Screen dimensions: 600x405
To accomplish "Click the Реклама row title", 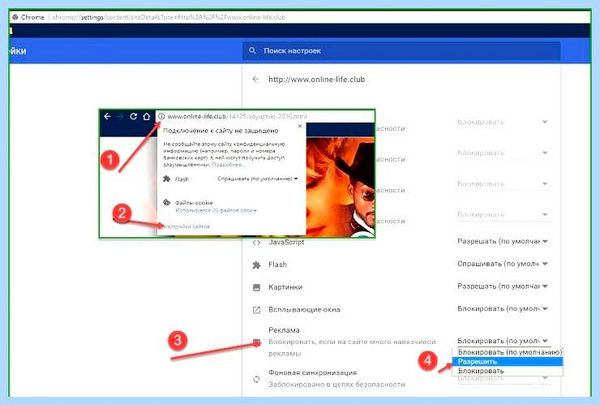I will pos(284,330).
